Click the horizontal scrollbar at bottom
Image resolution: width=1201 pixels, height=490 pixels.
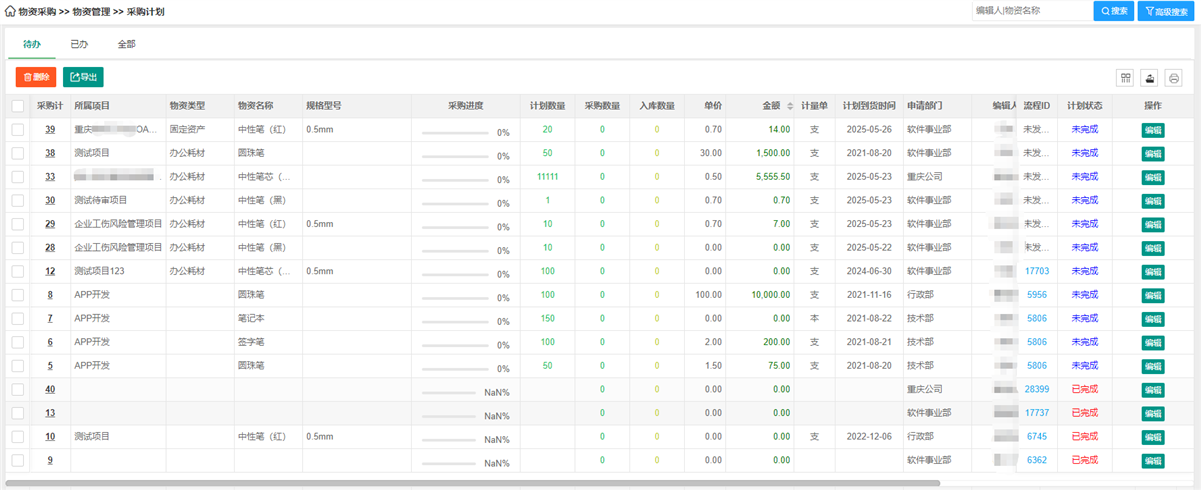point(472,483)
